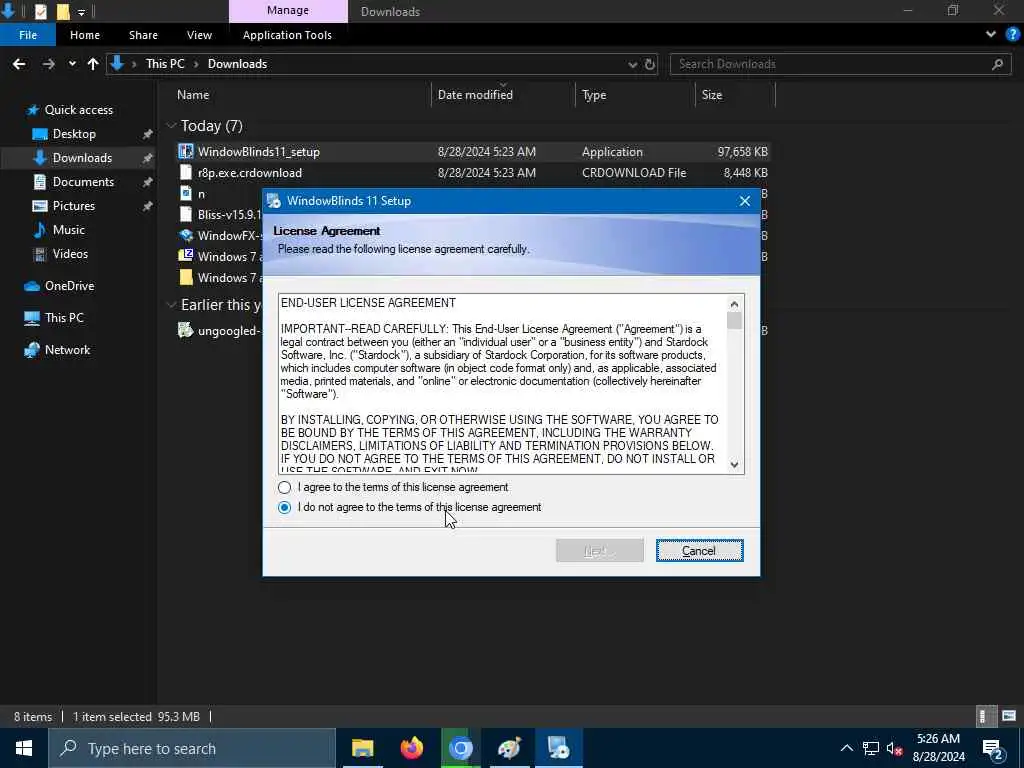This screenshot has width=1024, height=768.
Task: Open Pictures in sidebar
Action: 74,206
